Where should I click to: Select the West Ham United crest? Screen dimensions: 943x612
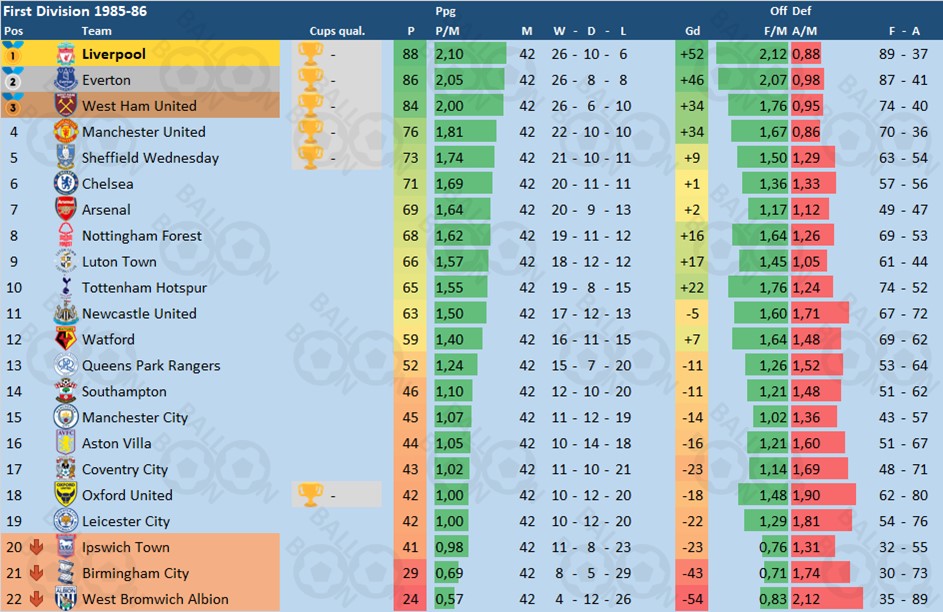66,105
